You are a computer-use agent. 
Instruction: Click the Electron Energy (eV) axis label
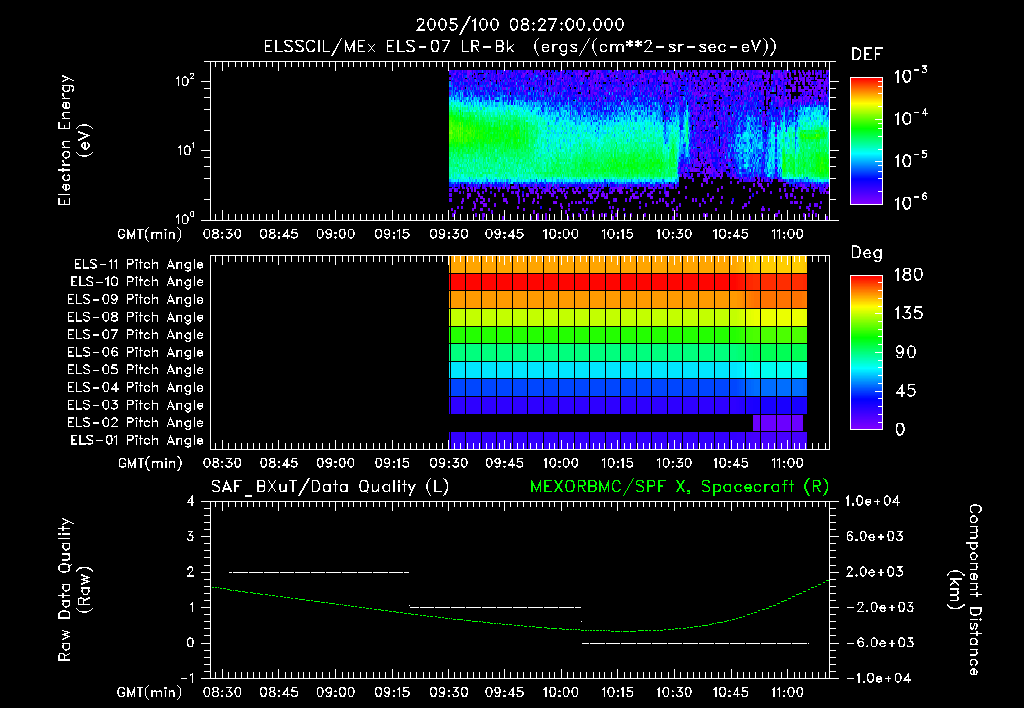pos(74,140)
